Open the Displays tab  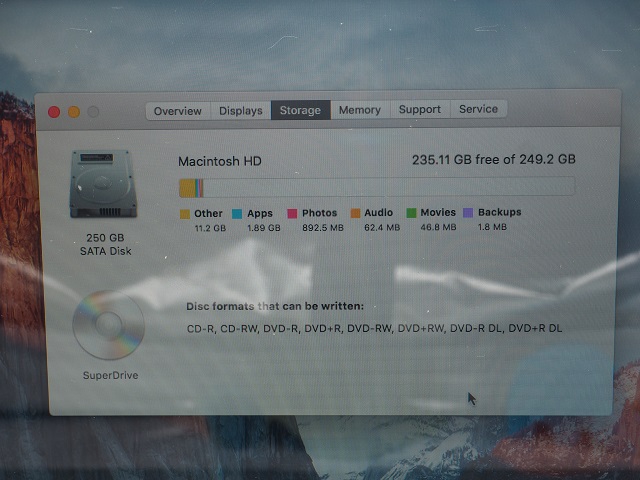(x=240, y=111)
